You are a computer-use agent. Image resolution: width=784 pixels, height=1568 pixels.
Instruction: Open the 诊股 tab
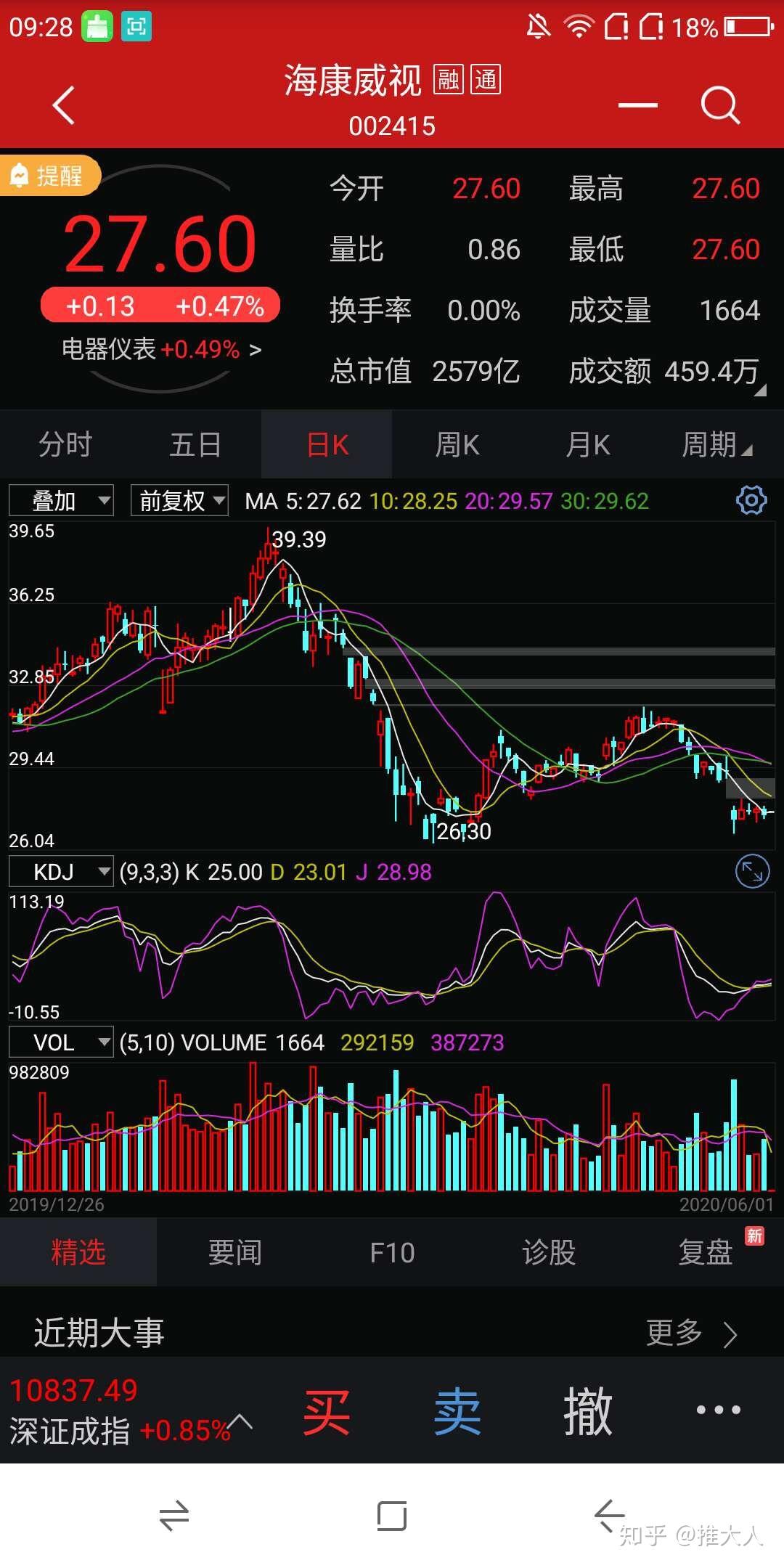click(549, 1253)
